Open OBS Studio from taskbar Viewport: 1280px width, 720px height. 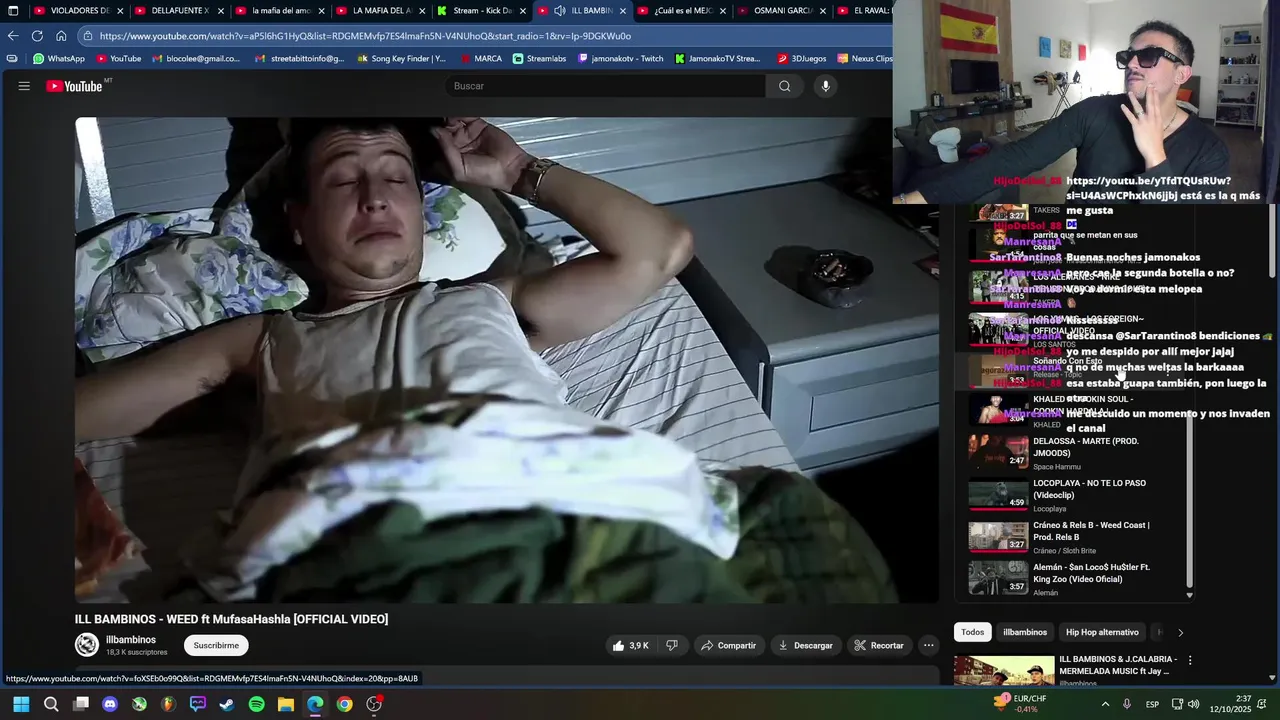tap(374, 704)
